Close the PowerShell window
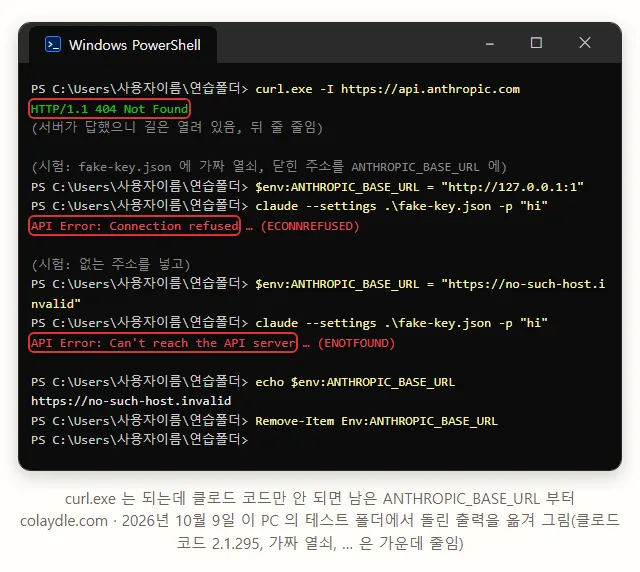The width and height of the screenshot is (640, 572). pos(584,42)
